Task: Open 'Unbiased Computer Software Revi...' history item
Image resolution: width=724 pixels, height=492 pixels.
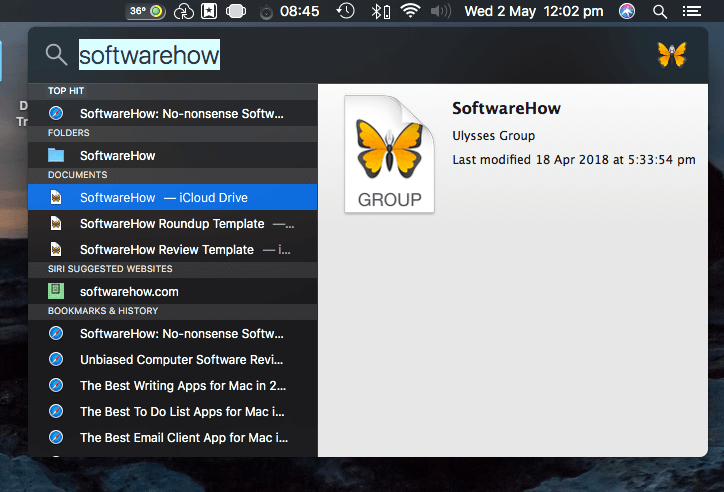Action: pyautogui.click(x=173, y=359)
